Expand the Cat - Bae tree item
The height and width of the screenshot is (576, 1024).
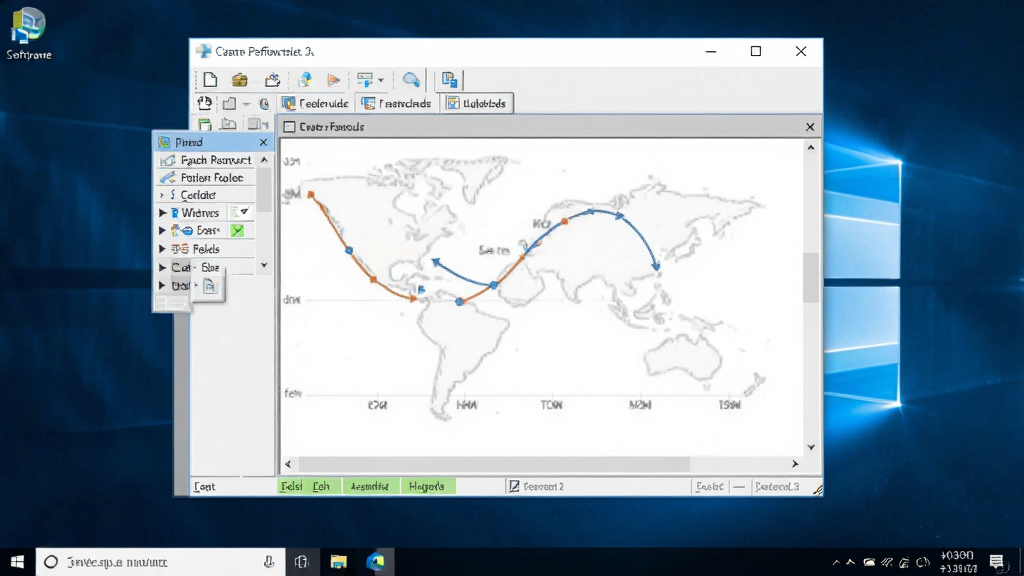point(163,267)
